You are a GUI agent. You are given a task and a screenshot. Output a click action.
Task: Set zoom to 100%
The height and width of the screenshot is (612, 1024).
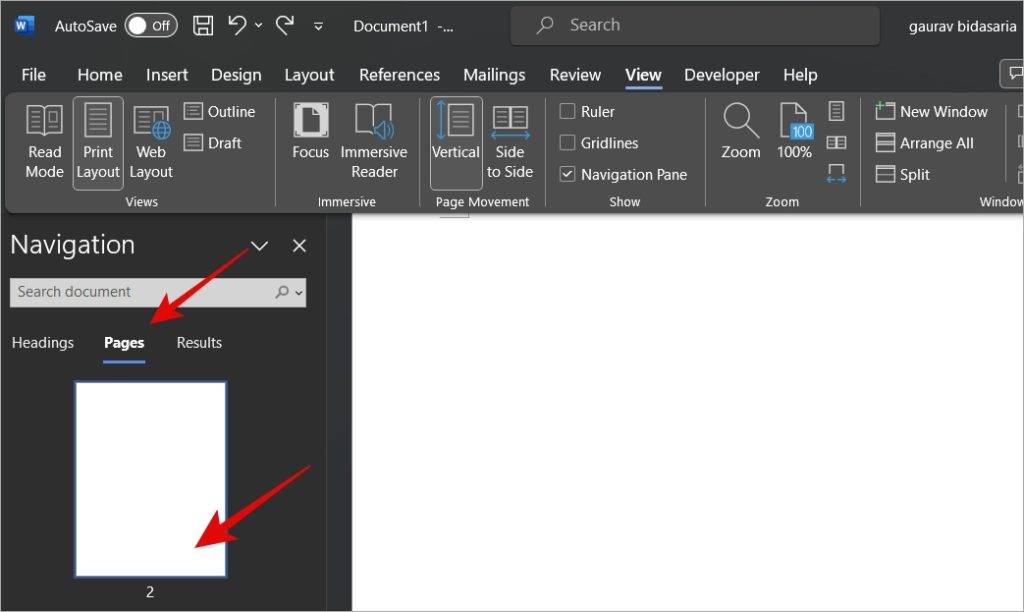click(x=794, y=132)
